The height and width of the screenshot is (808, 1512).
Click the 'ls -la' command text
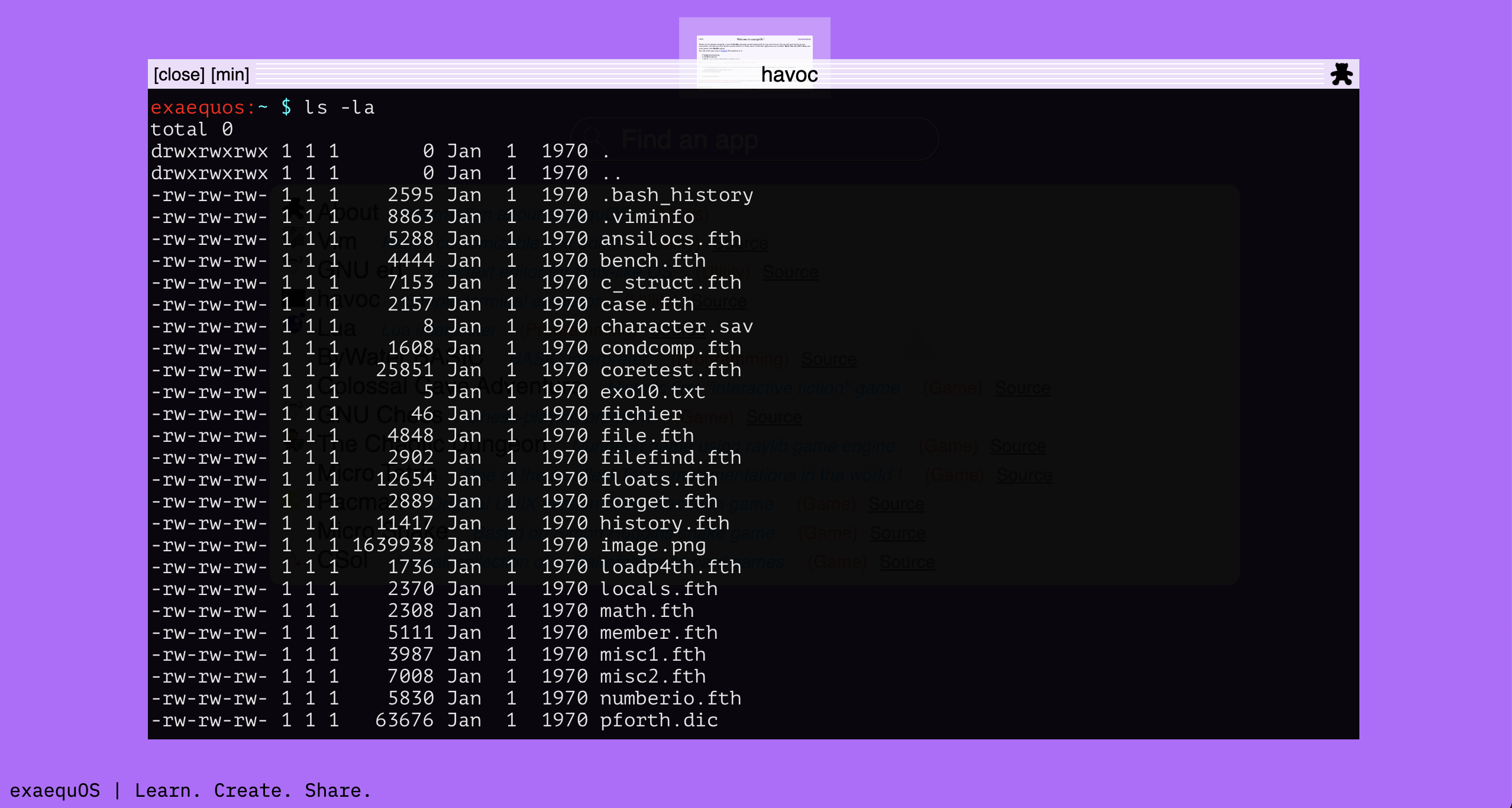coord(340,108)
